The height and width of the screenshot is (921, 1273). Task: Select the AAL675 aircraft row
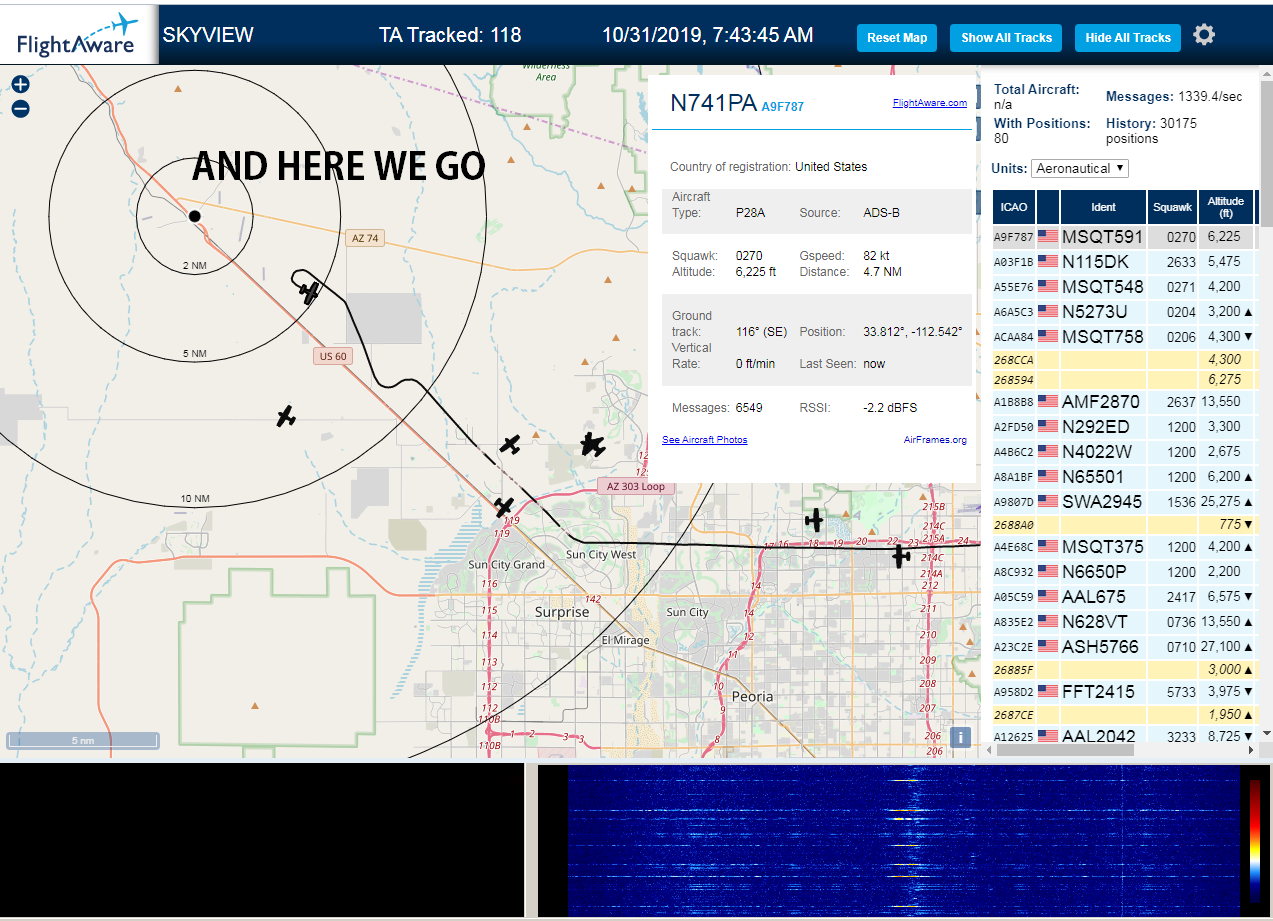pyautogui.click(x=1123, y=597)
